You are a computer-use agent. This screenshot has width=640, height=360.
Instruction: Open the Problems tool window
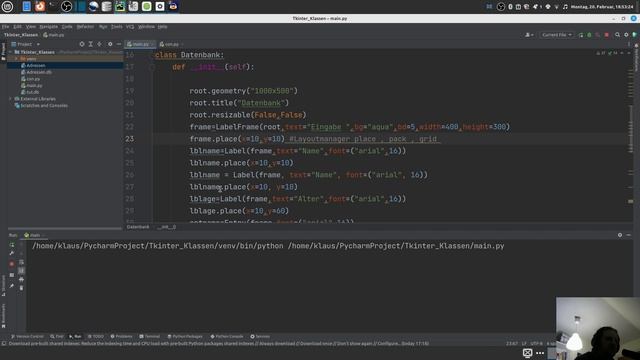click(x=121, y=337)
